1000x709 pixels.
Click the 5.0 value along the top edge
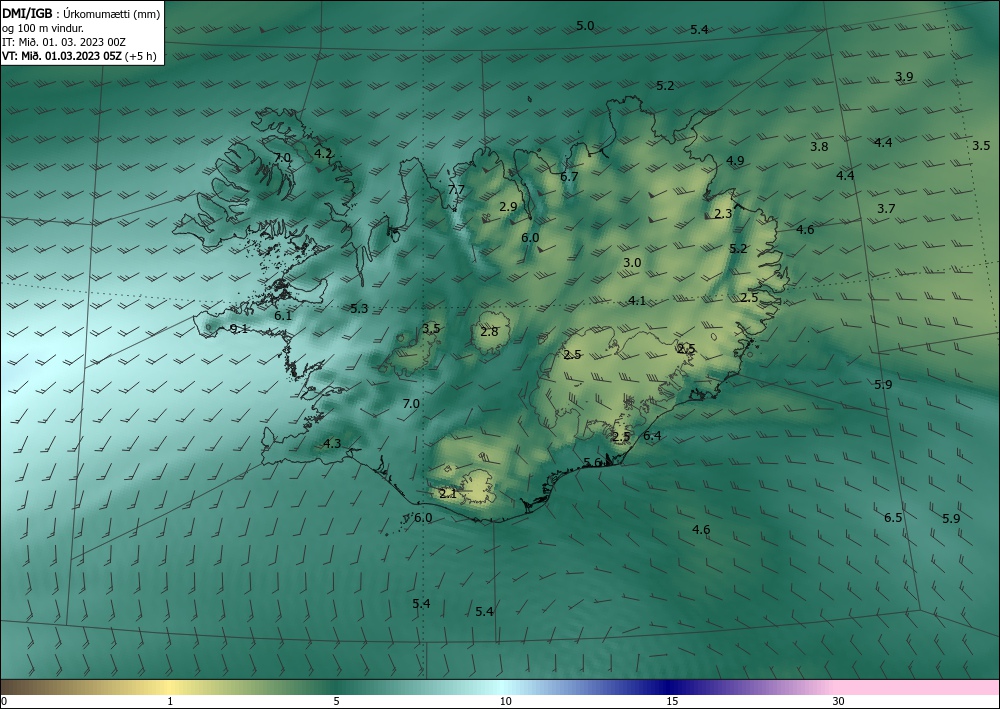(585, 26)
